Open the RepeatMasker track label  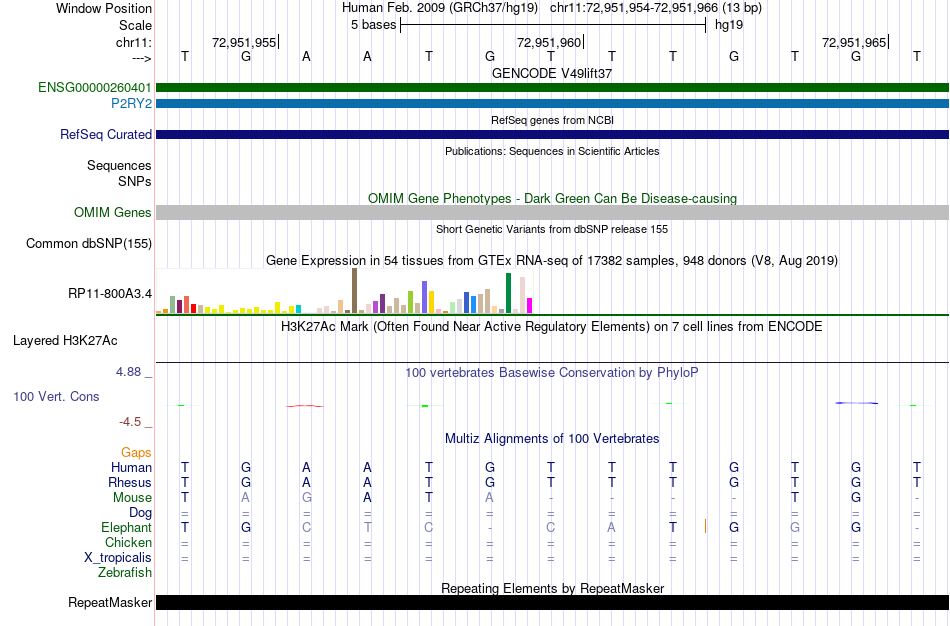click(110, 602)
